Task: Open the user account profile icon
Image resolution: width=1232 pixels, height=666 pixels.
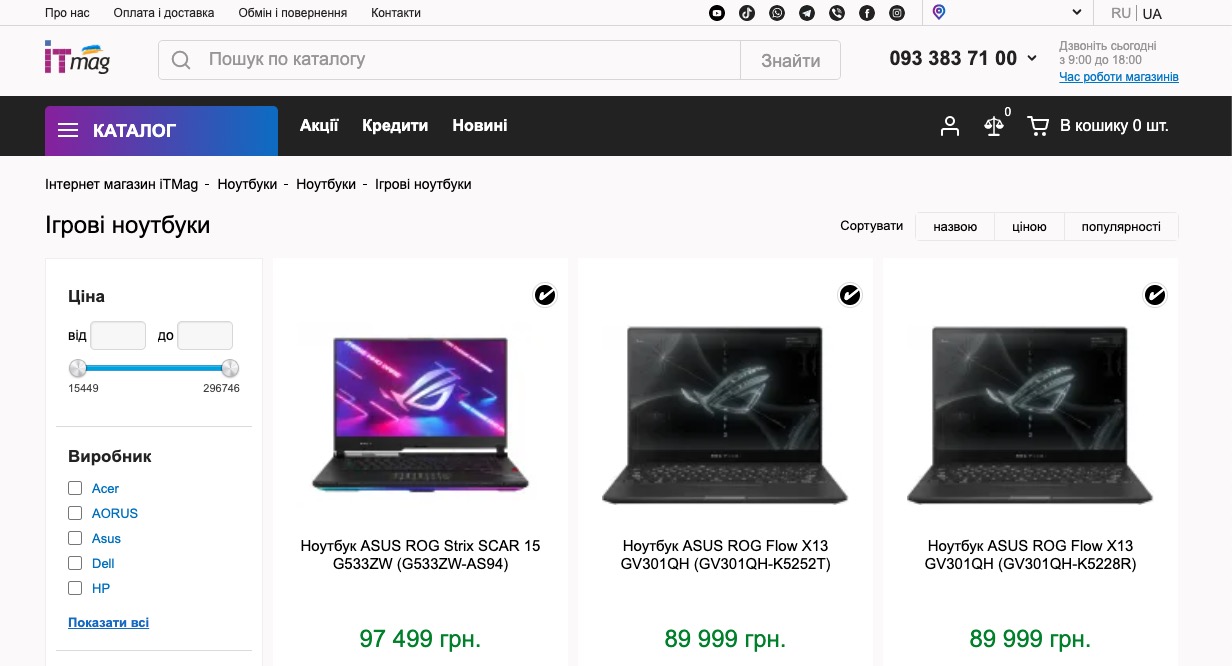Action: click(x=950, y=126)
